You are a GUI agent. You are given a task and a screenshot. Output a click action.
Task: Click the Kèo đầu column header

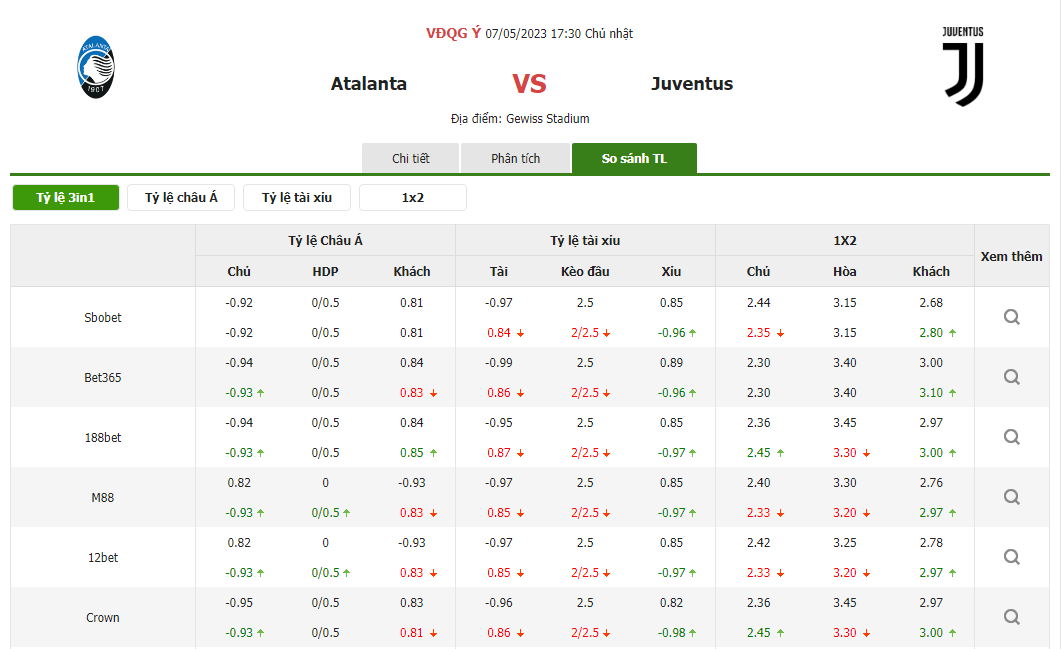585,271
